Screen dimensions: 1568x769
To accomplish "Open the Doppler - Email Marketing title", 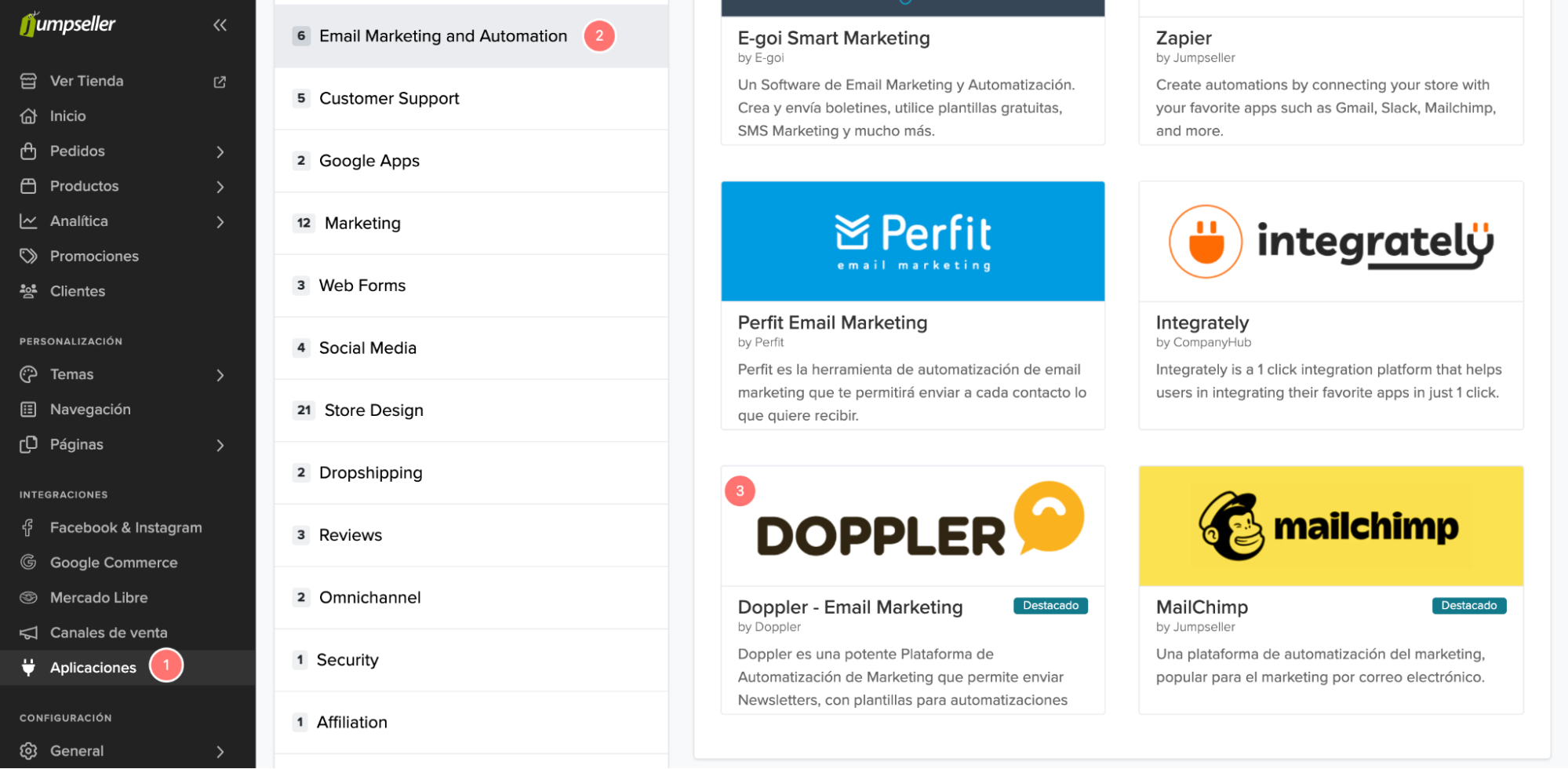I will [849, 607].
